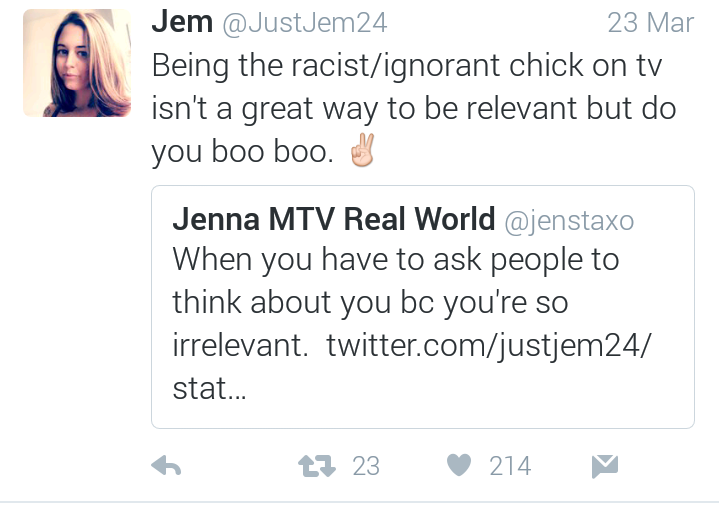Like the tweet with the heart icon

[459, 465]
